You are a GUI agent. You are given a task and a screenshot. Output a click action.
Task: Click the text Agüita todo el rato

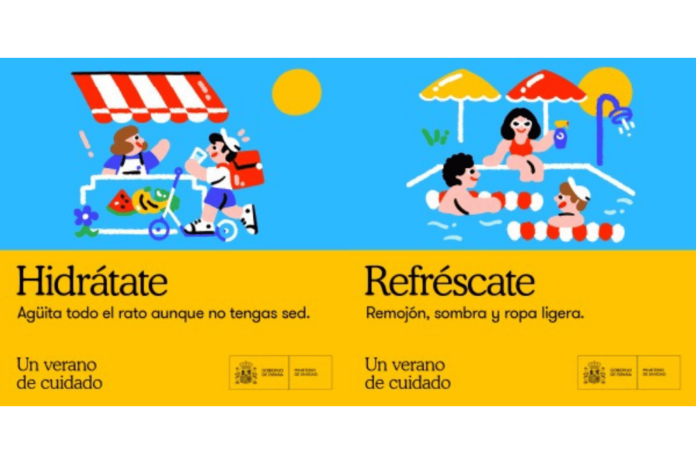[83, 313]
